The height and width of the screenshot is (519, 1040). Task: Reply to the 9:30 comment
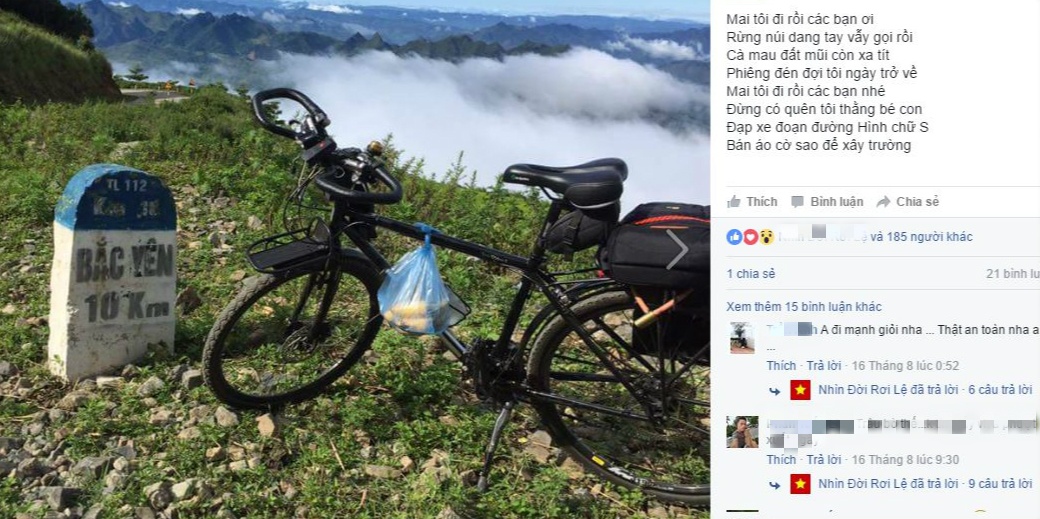pyautogui.click(x=823, y=460)
